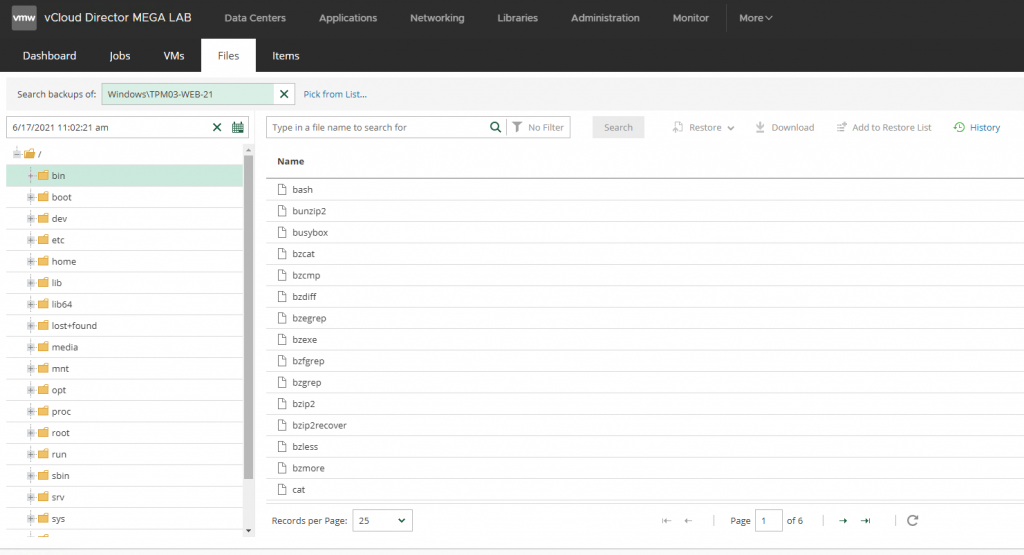Open the Applications menu
Screen dimensions: 1024x555
(x=347, y=18)
